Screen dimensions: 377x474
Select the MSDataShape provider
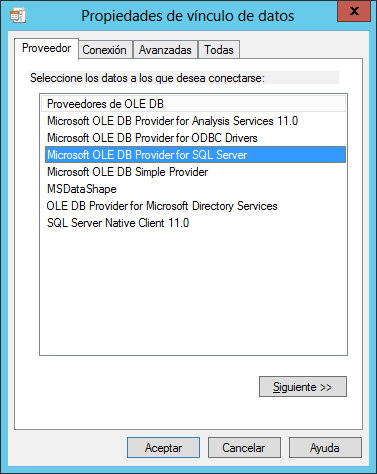195,189
